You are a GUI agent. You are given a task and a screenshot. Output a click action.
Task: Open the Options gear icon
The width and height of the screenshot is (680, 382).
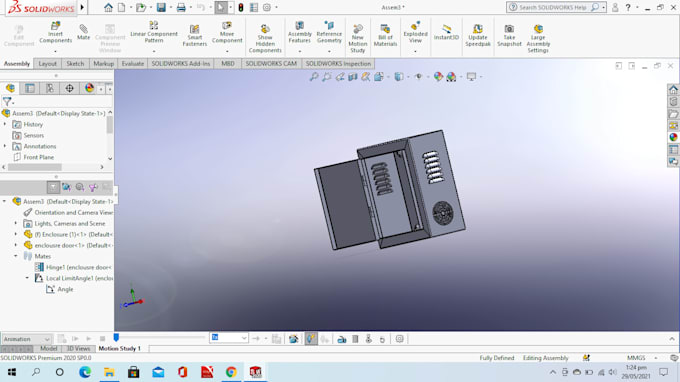(x=267, y=7)
